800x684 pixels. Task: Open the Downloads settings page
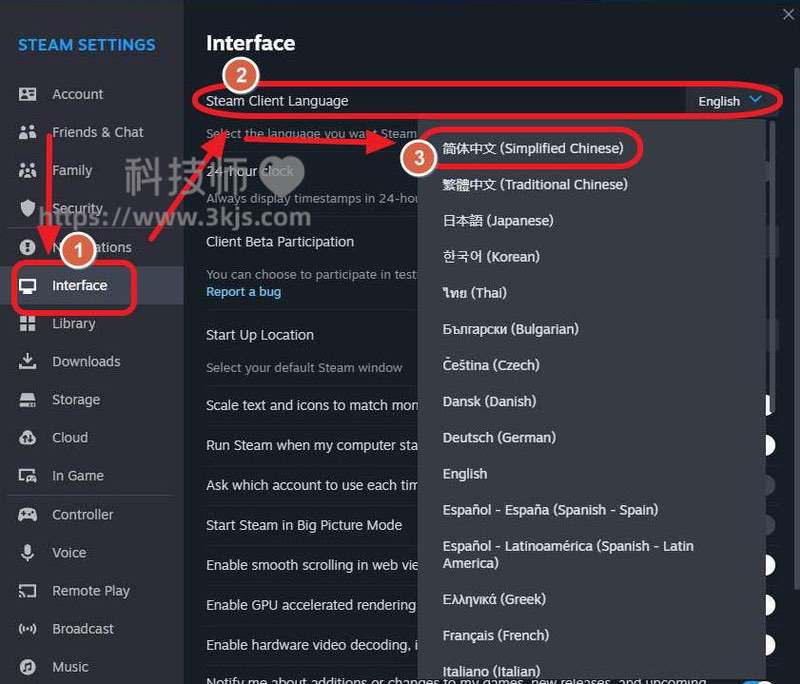[x=92, y=361]
